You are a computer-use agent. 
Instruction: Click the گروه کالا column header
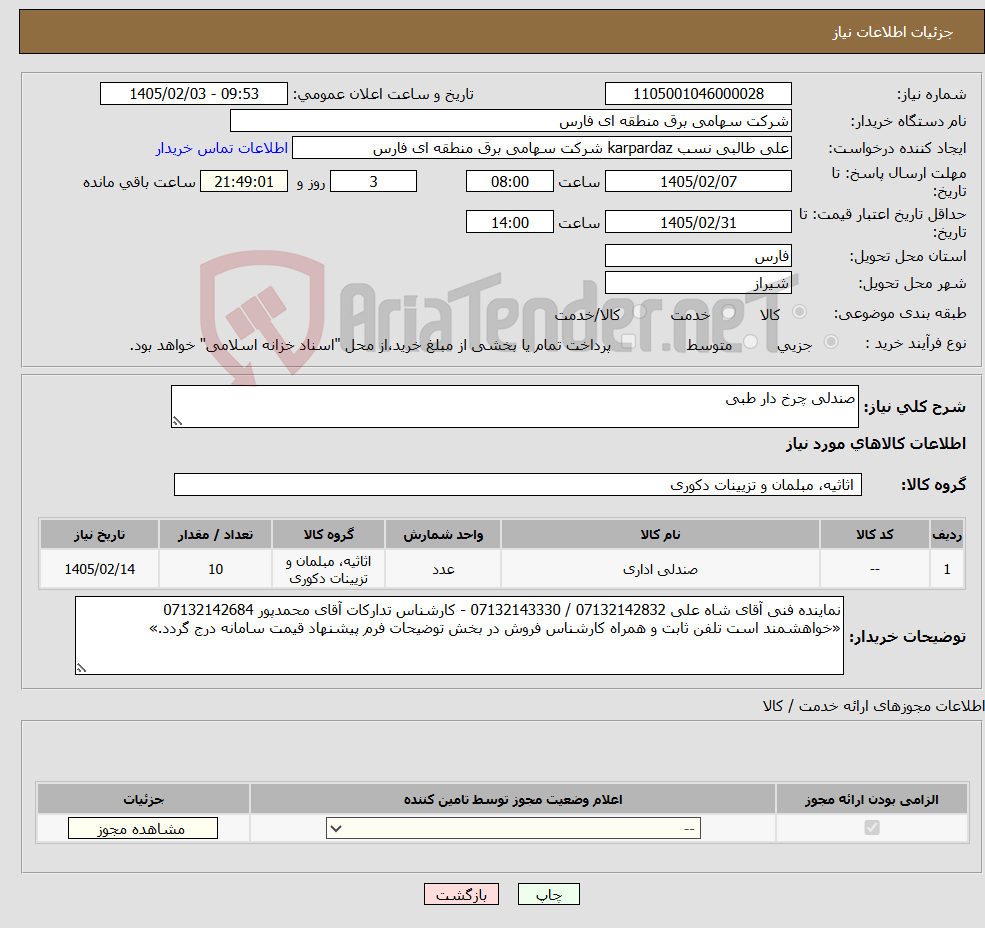[x=329, y=534]
